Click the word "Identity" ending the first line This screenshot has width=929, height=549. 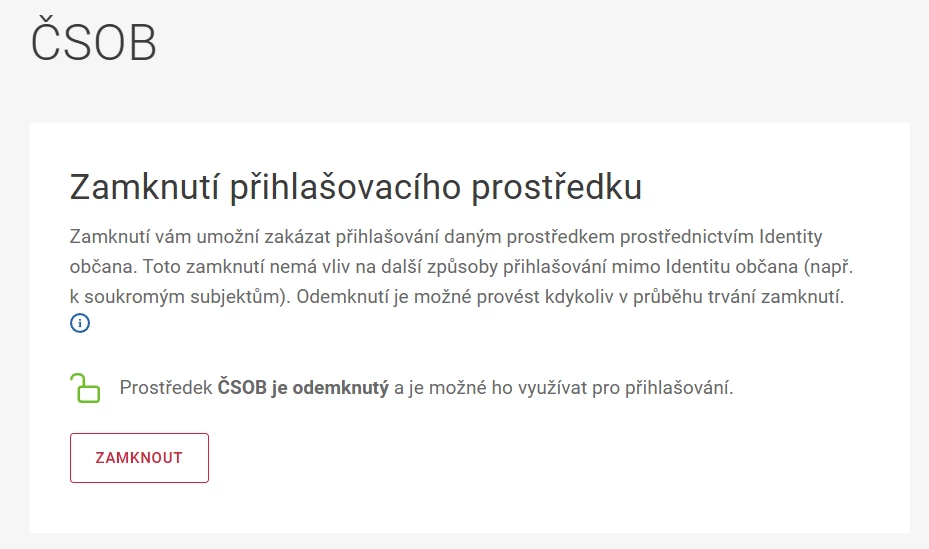[x=791, y=237]
